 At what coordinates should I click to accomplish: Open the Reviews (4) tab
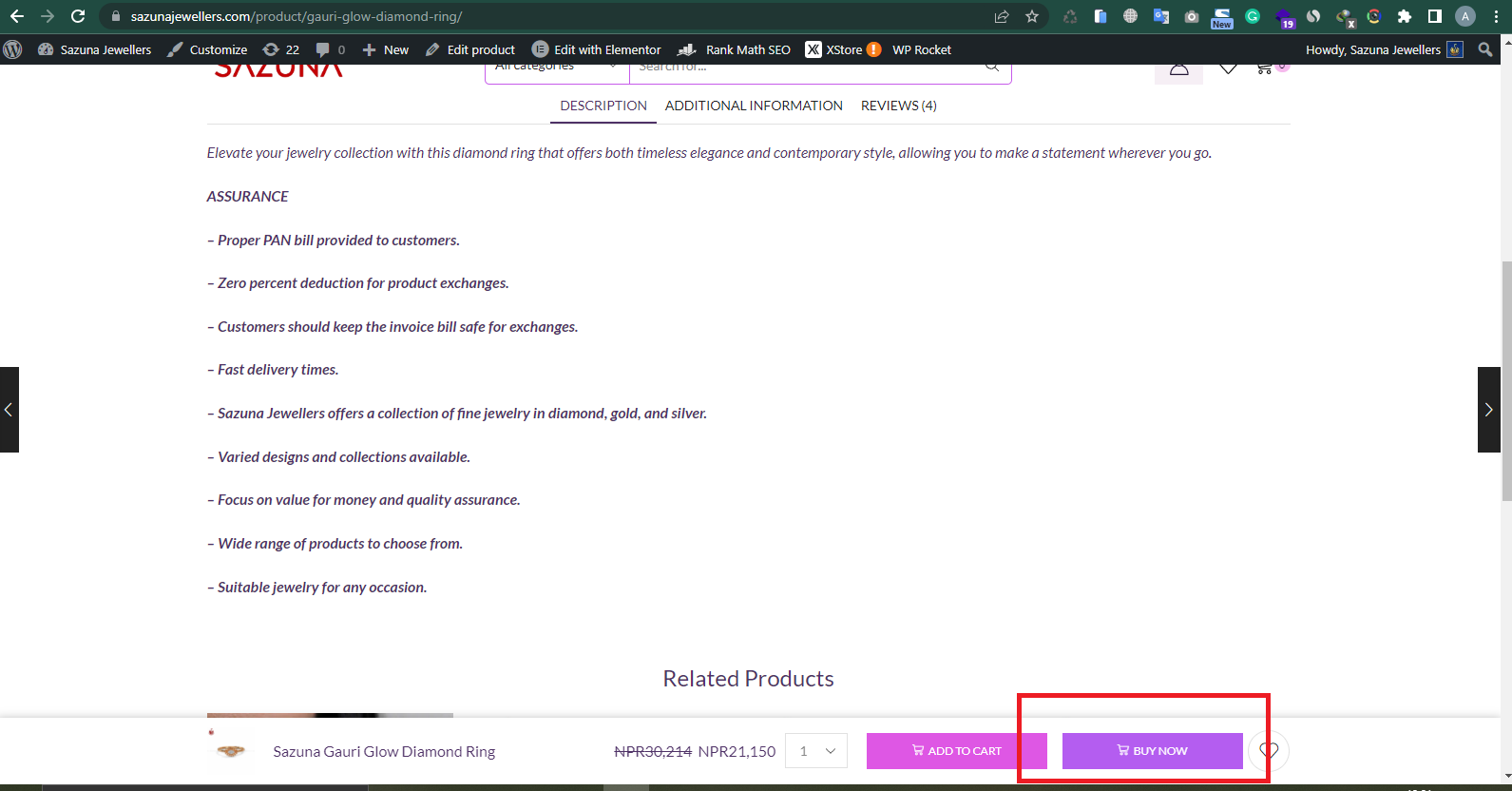pyautogui.click(x=899, y=106)
